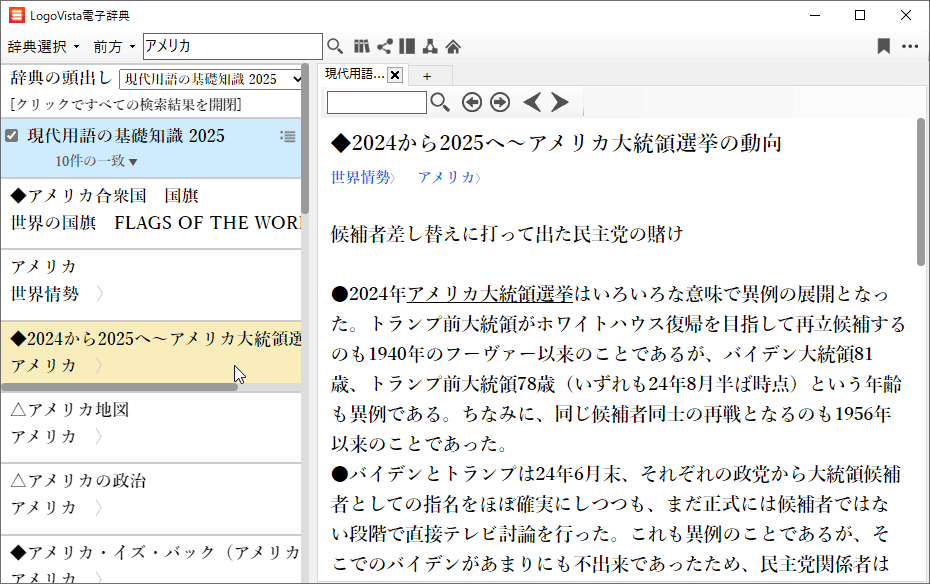Open the 前方 search mode dropdown
The image size is (930, 584).
pos(114,47)
